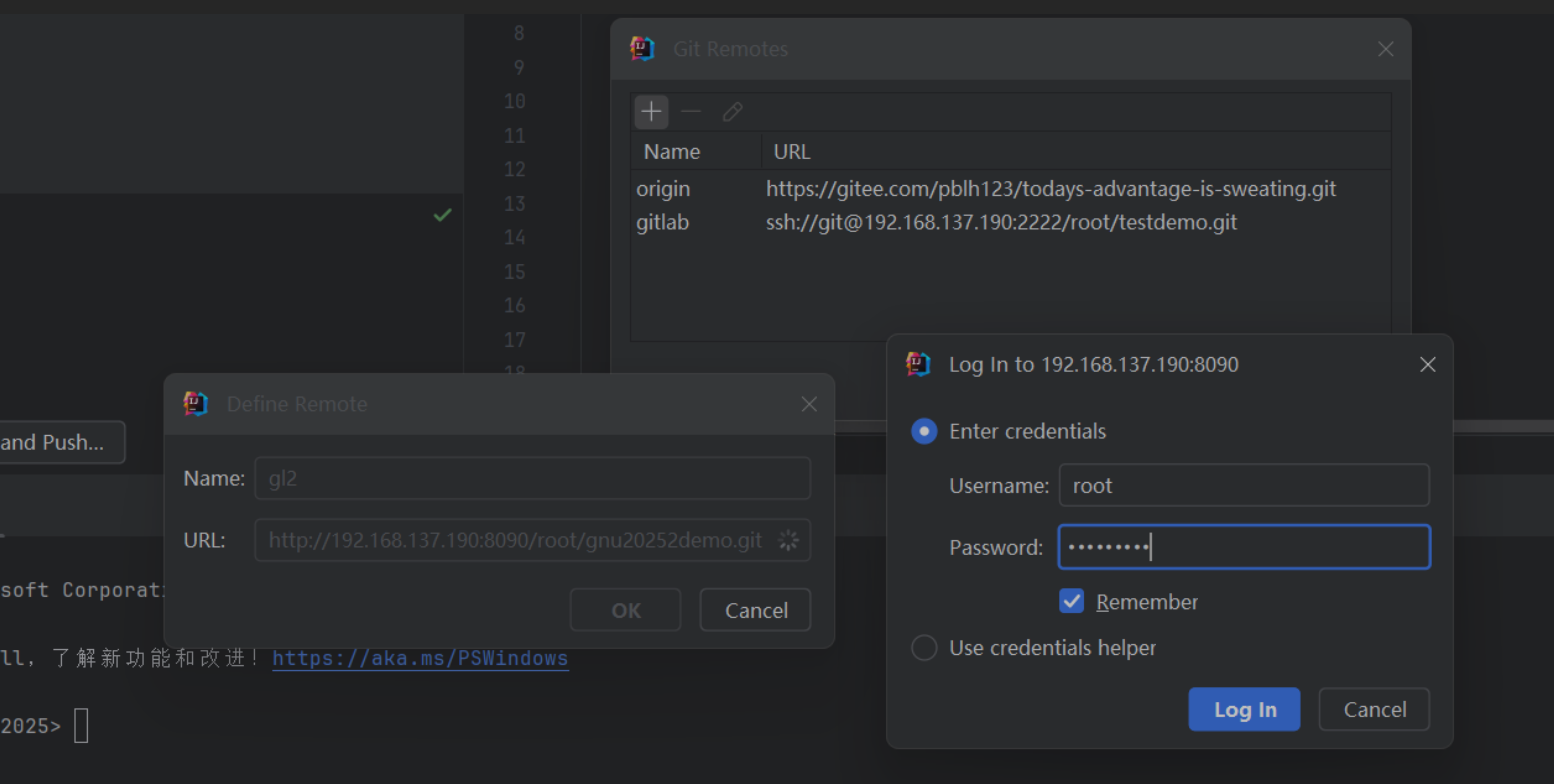Image resolution: width=1554 pixels, height=784 pixels.
Task: Open the aka.ms/PSWindows link in terminal
Action: pos(420,658)
